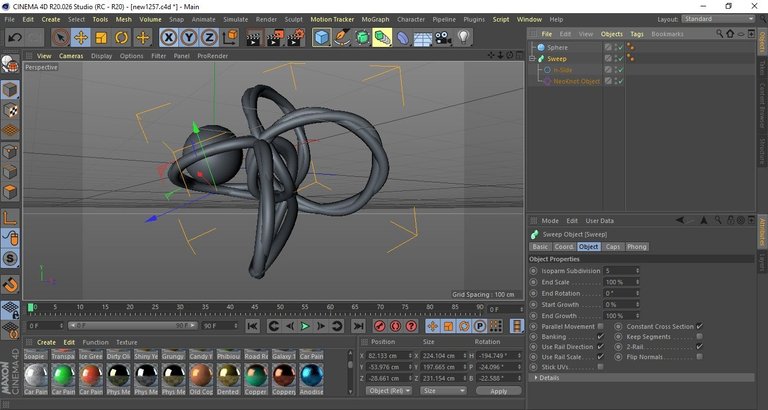
Task: Click the Apply button
Action: [x=499, y=391]
